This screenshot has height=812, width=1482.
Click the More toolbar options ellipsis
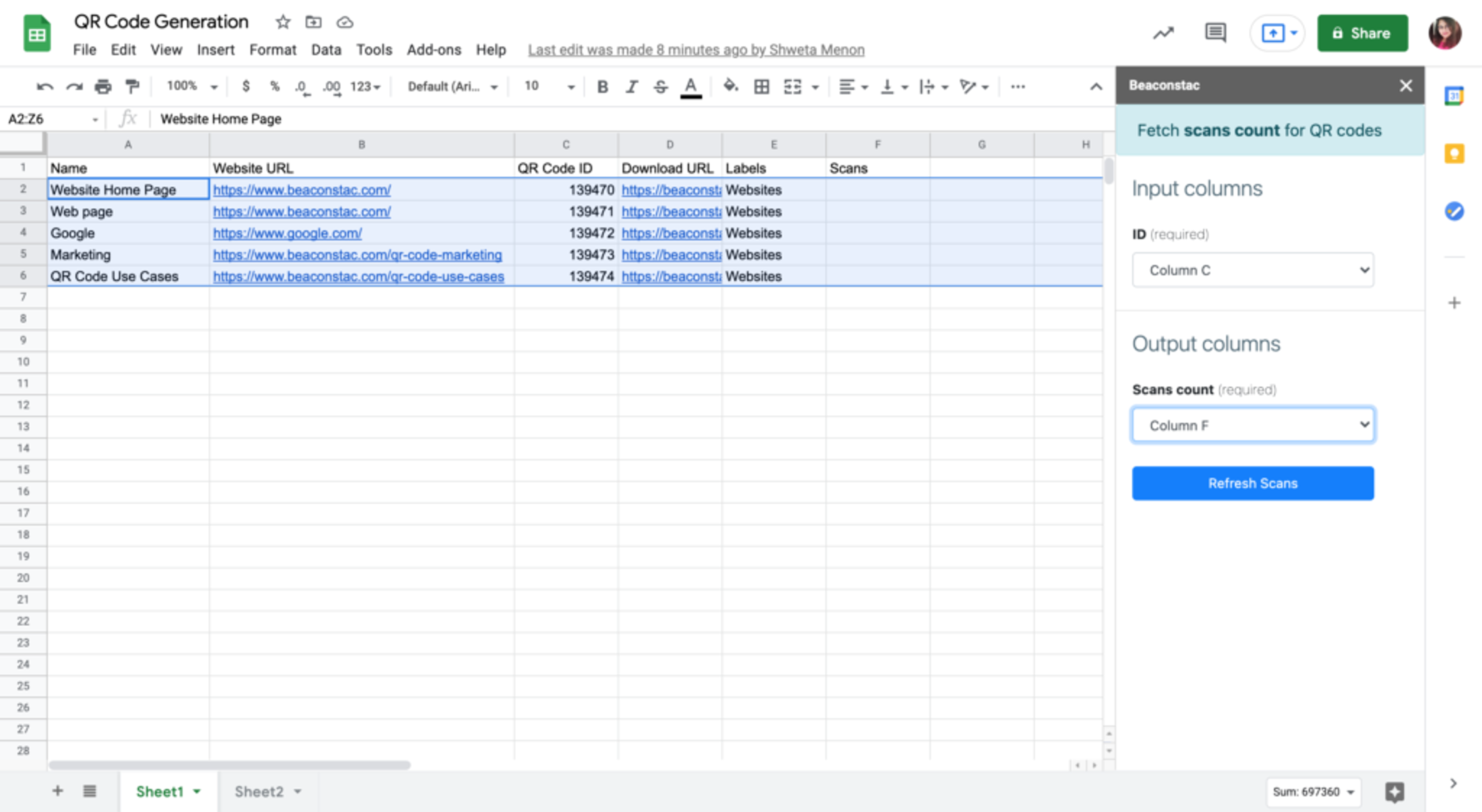(x=1018, y=87)
